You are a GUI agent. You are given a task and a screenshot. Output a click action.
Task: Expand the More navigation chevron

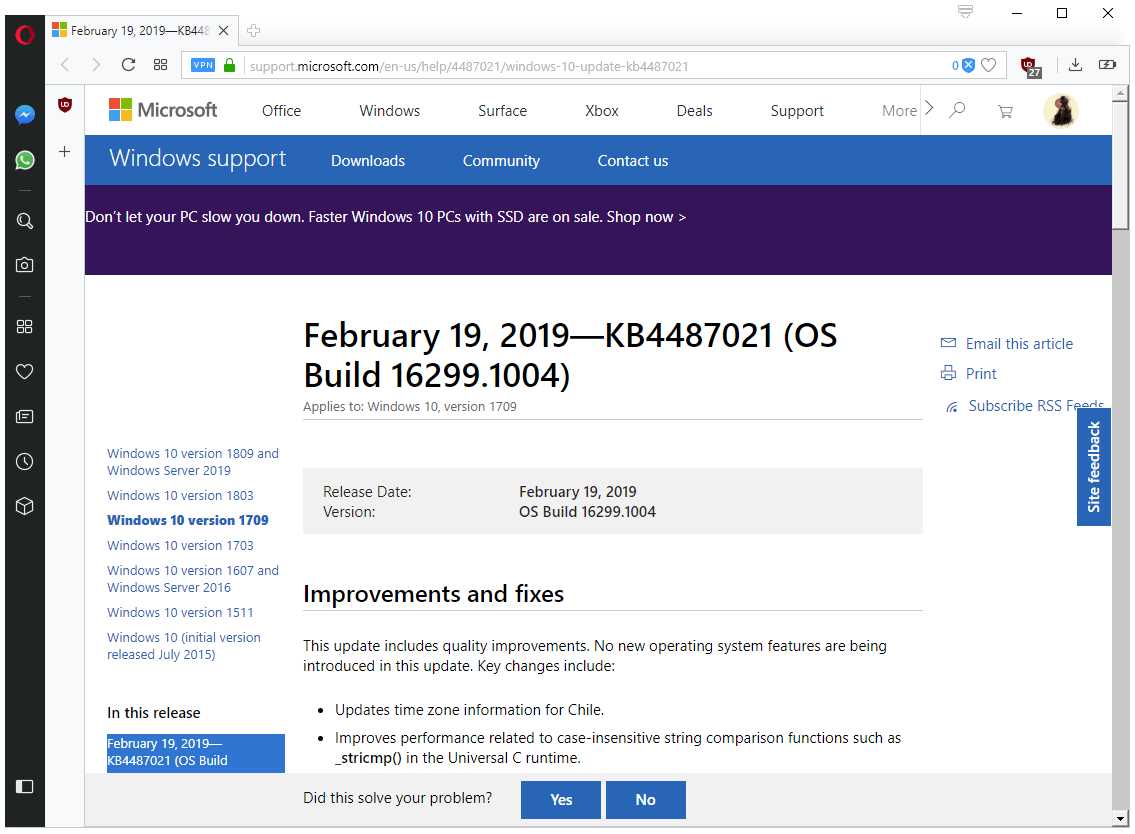click(929, 109)
